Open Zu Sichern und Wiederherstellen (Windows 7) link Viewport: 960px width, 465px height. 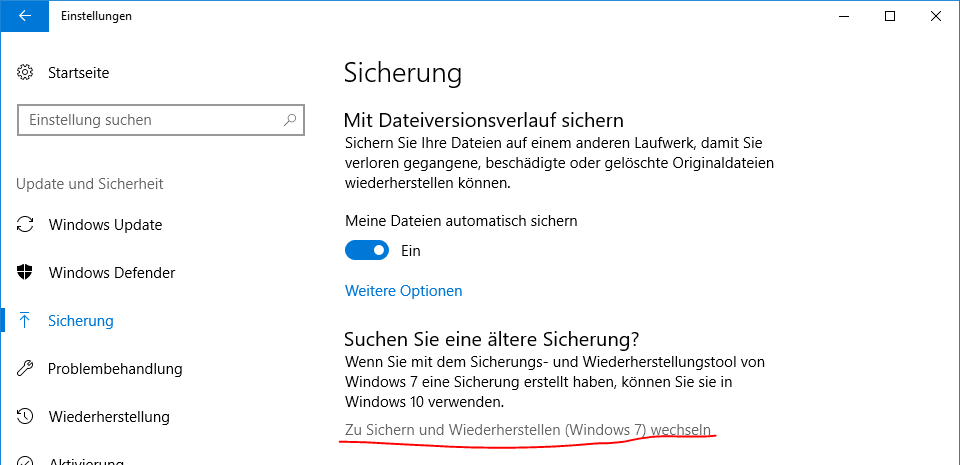[527, 430]
